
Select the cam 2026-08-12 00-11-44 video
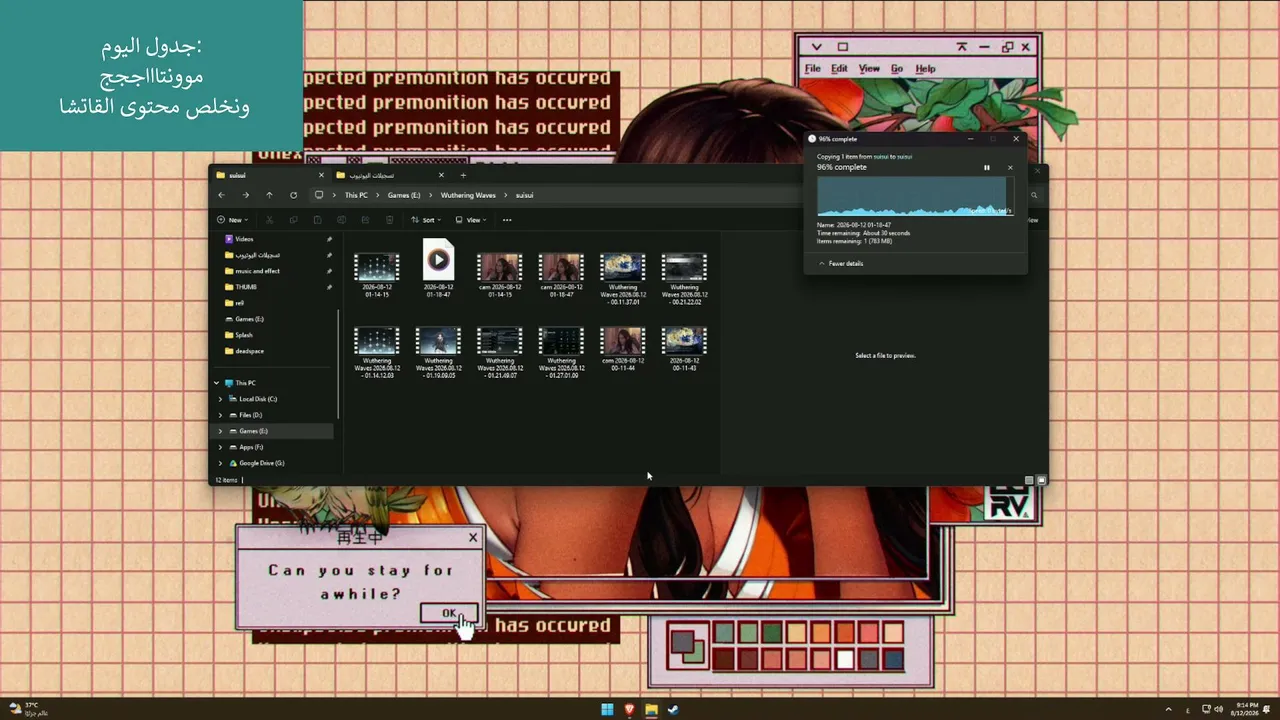(622, 348)
